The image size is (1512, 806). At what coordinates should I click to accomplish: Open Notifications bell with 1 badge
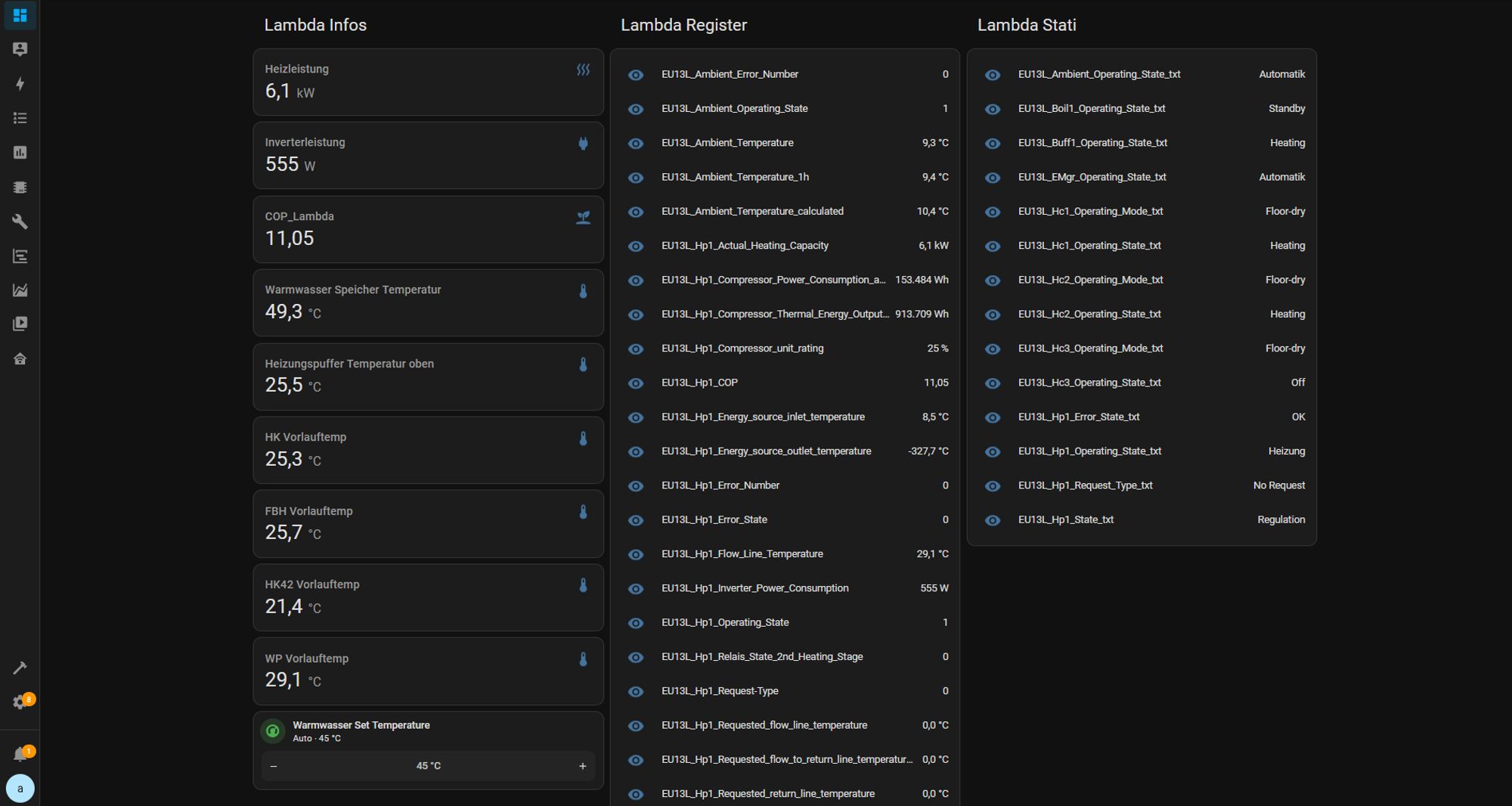click(x=20, y=754)
